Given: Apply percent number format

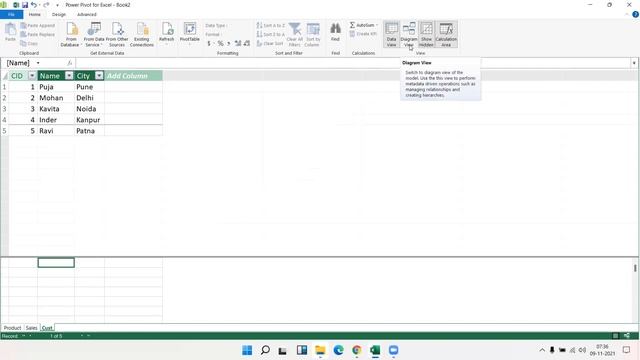Looking at the screenshot, I should pyautogui.click(x=220, y=43).
